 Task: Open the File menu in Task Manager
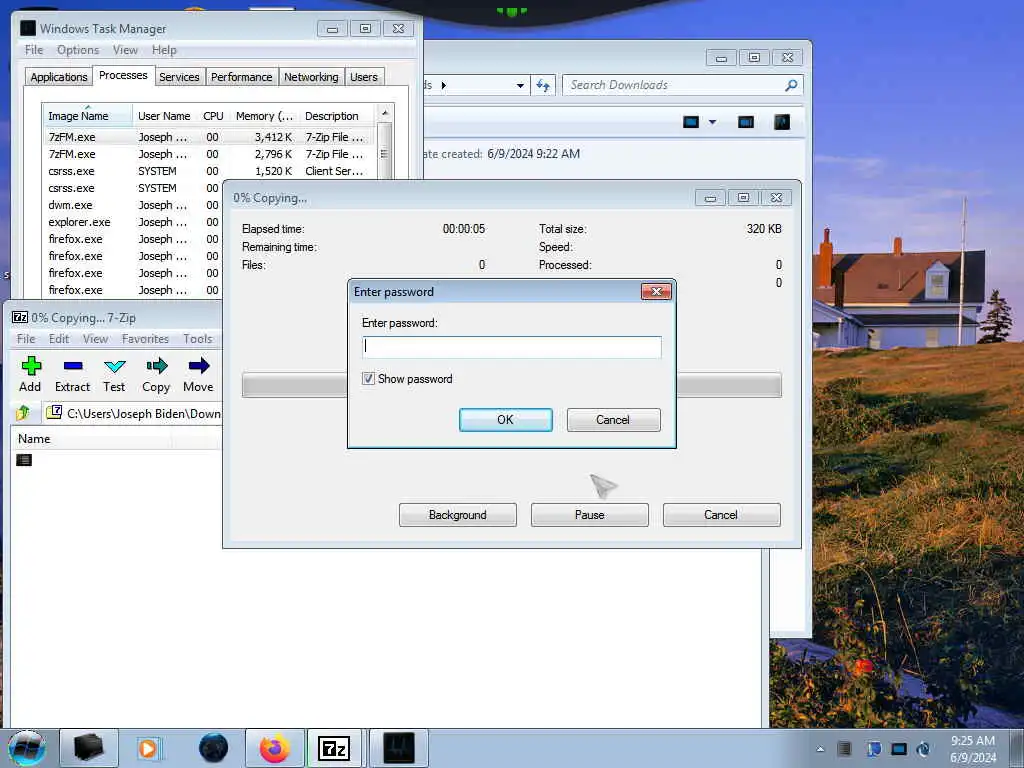[34, 50]
